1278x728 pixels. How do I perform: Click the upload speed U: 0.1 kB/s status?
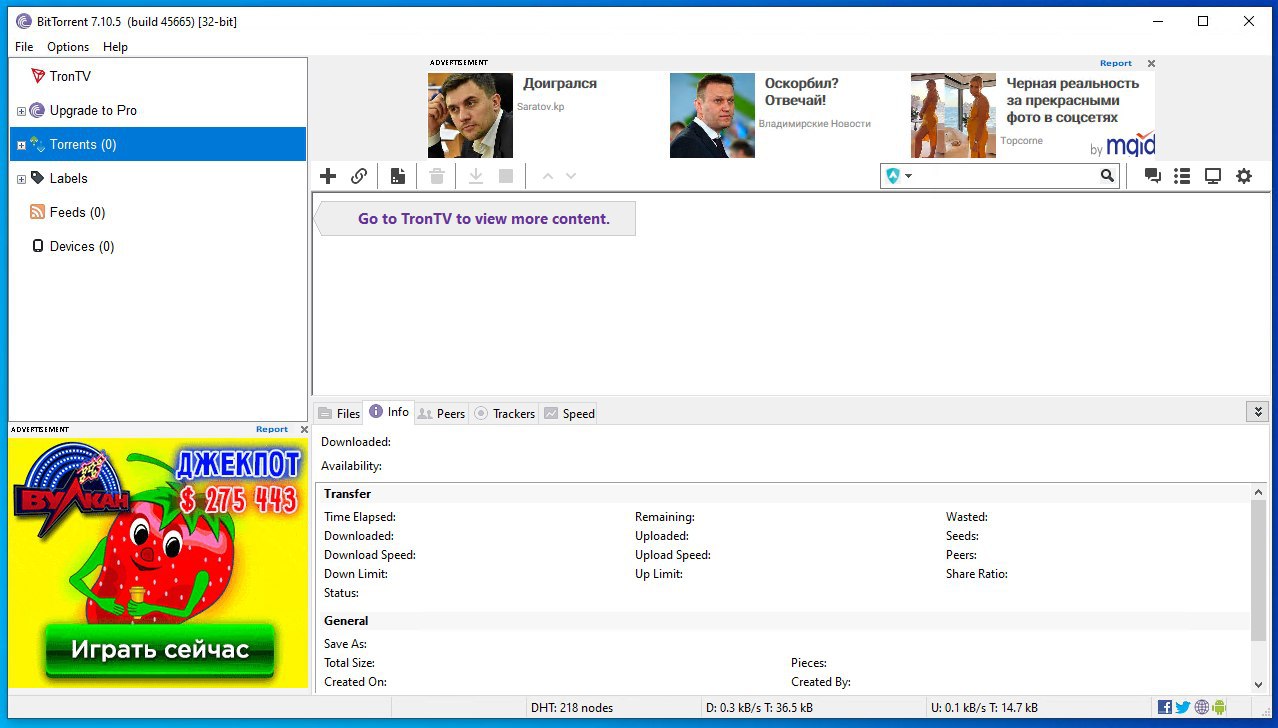(x=985, y=707)
